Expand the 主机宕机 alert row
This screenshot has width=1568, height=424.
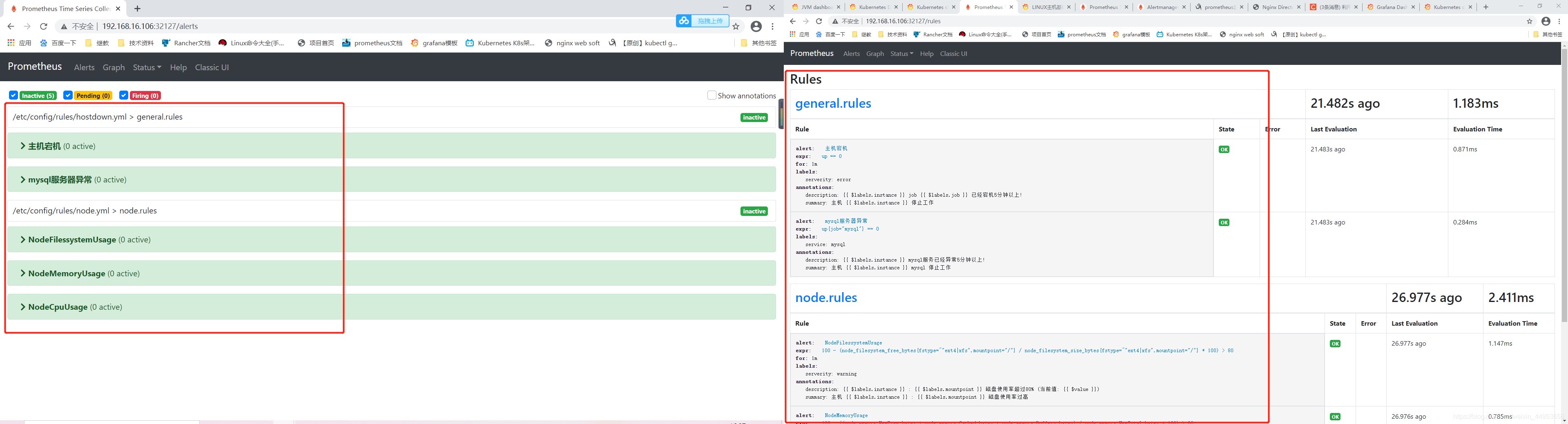(x=391, y=146)
